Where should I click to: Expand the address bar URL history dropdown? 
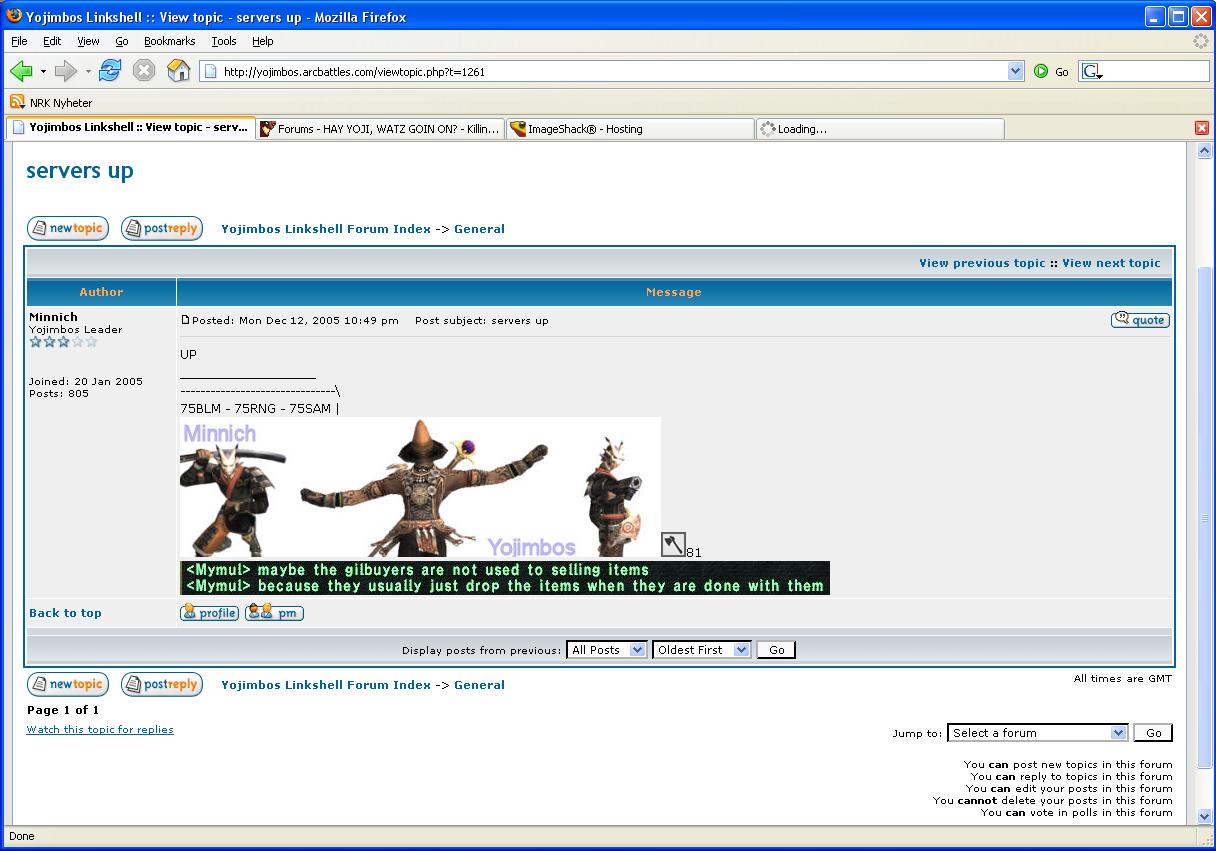1016,71
